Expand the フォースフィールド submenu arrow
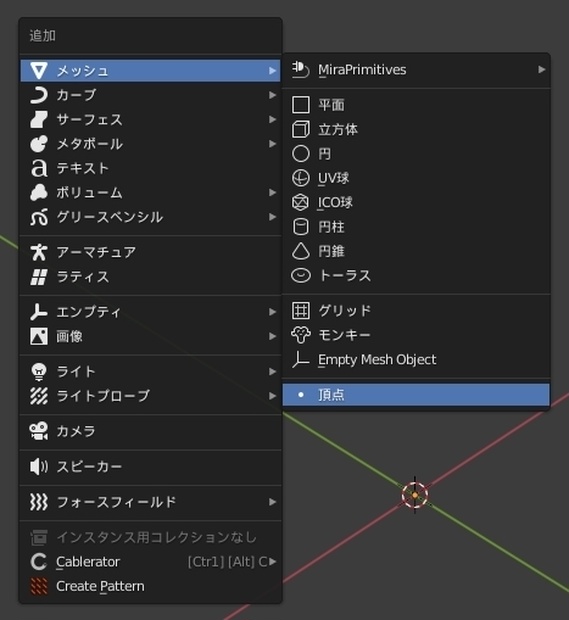The width and height of the screenshot is (569, 620). tap(272, 502)
